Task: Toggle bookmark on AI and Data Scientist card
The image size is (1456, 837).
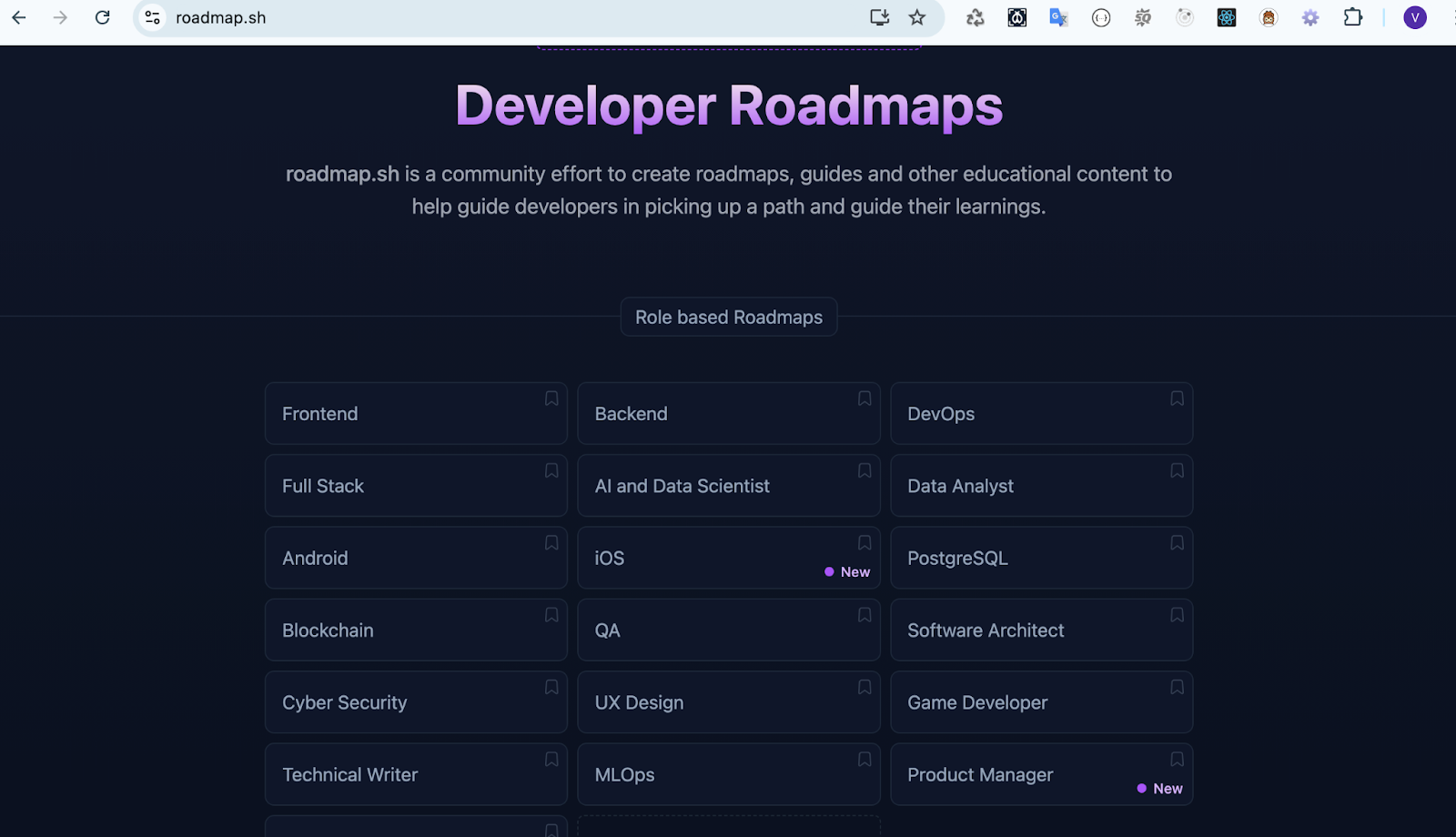Action: coord(864,470)
